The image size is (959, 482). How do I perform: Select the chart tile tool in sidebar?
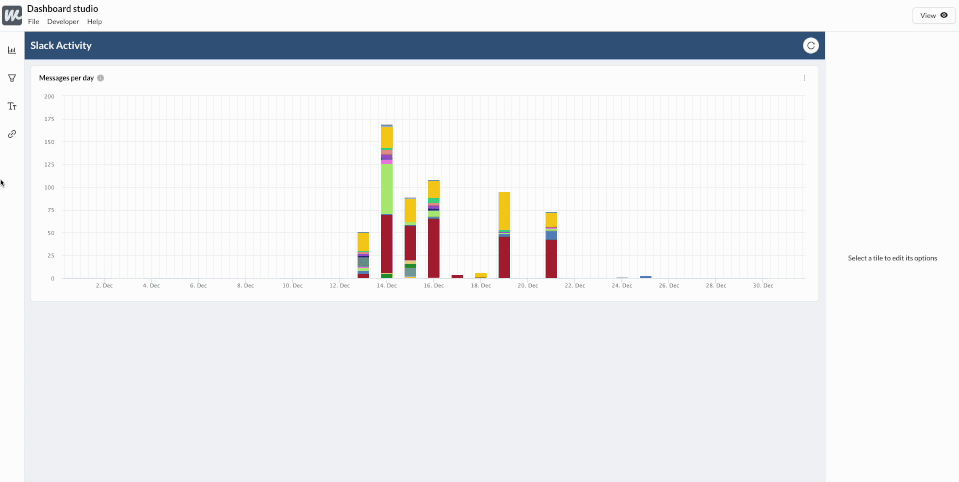pyautogui.click(x=12, y=50)
